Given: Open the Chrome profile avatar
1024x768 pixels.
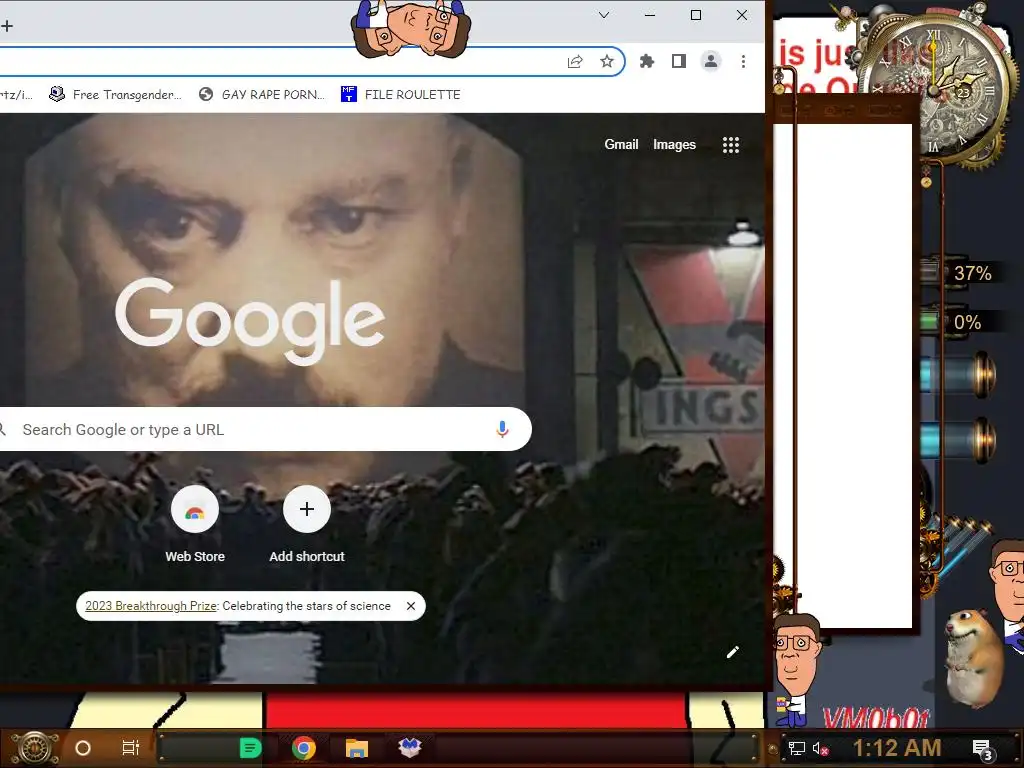Looking at the screenshot, I should [711, 61].
